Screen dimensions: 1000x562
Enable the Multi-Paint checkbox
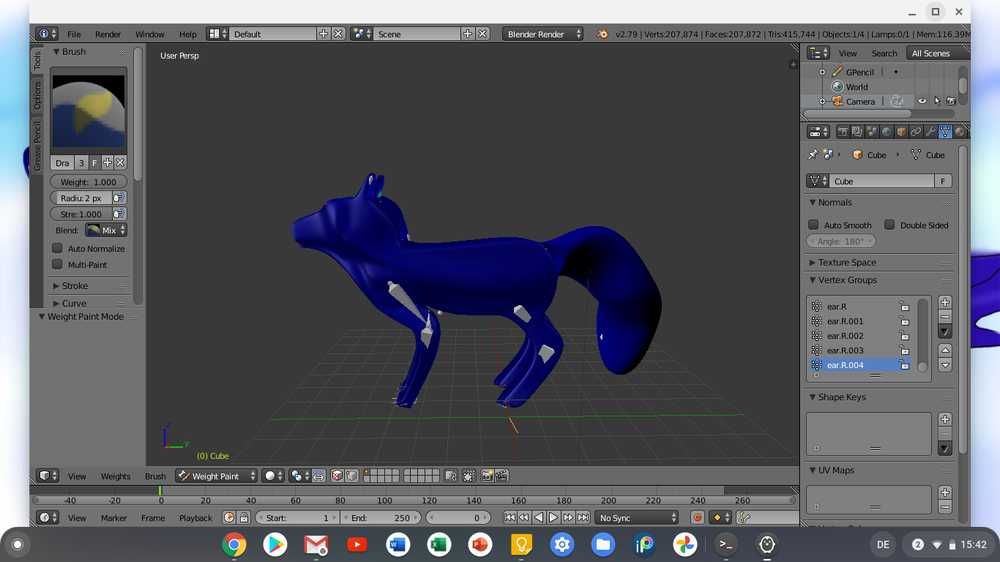(58, 265)
